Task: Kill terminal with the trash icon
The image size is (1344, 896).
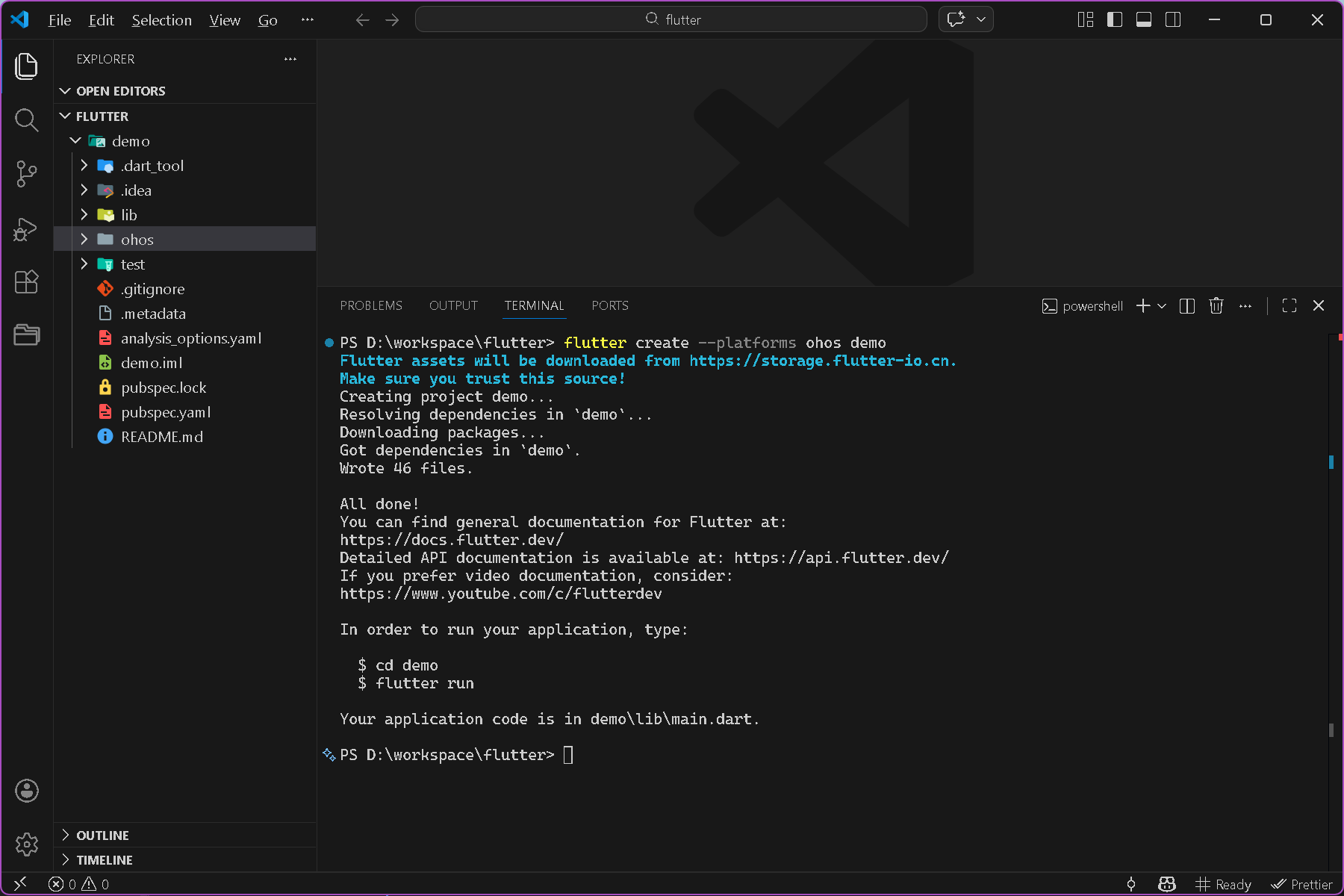Action: pos(1216,305)
